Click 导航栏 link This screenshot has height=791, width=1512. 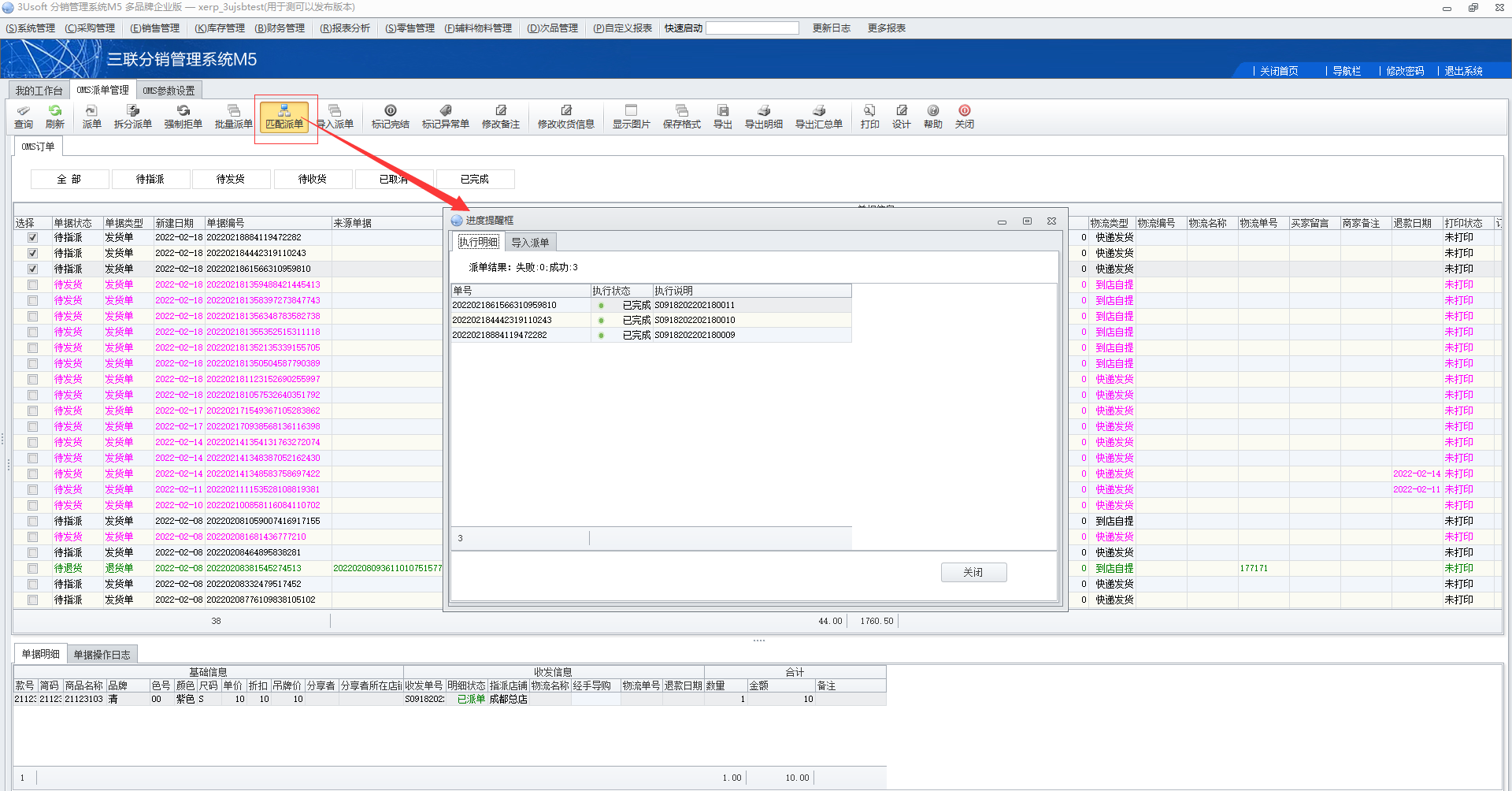tap(1347, 71)
